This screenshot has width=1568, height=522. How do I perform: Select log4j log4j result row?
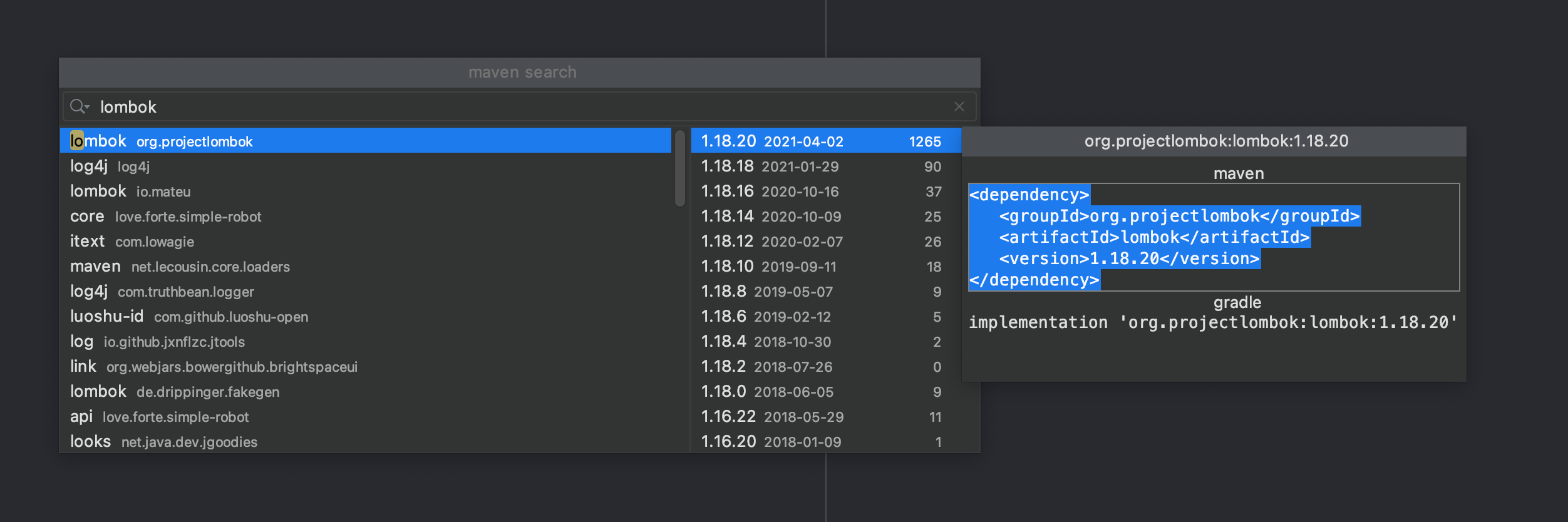click(x=366, y=166)
